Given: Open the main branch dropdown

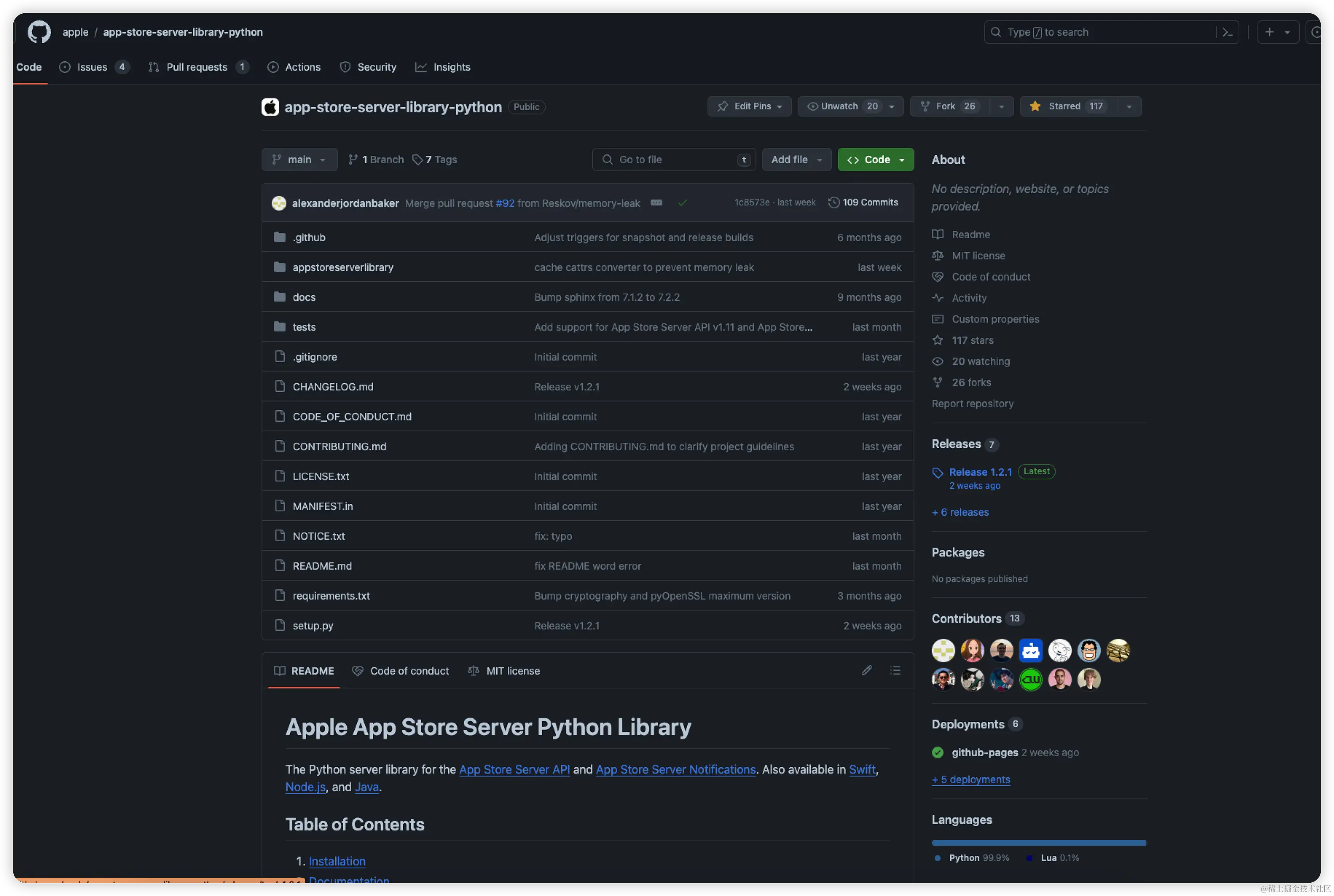Looking at the screenshot, I should coord(300,159).
